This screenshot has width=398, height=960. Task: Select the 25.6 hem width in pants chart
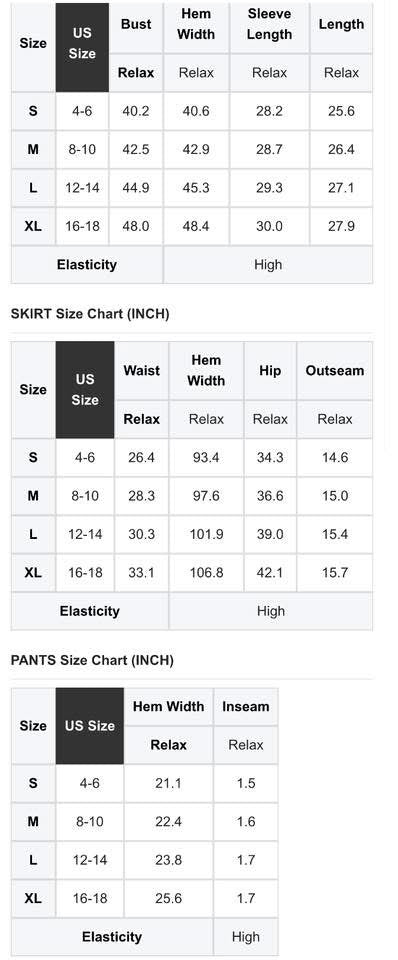pos(168,898)
